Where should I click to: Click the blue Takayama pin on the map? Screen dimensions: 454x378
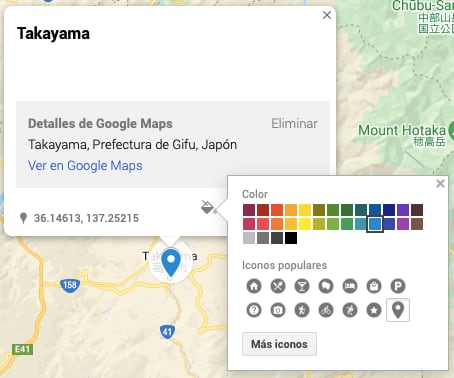point(171,262)
